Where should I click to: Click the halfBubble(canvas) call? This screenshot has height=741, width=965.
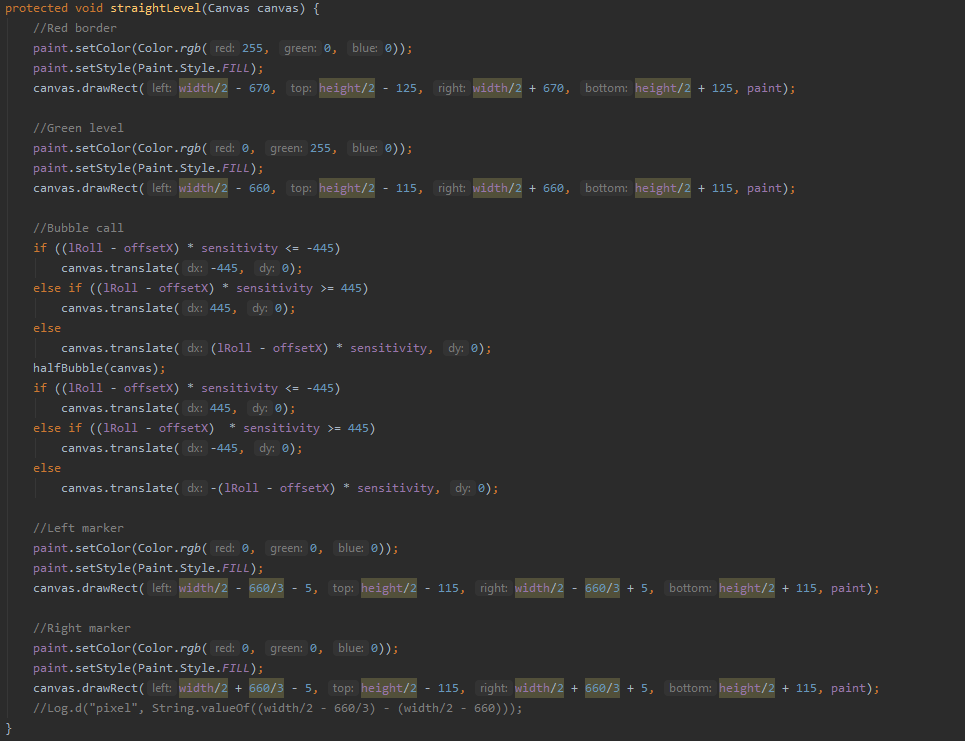pos(99,368)
